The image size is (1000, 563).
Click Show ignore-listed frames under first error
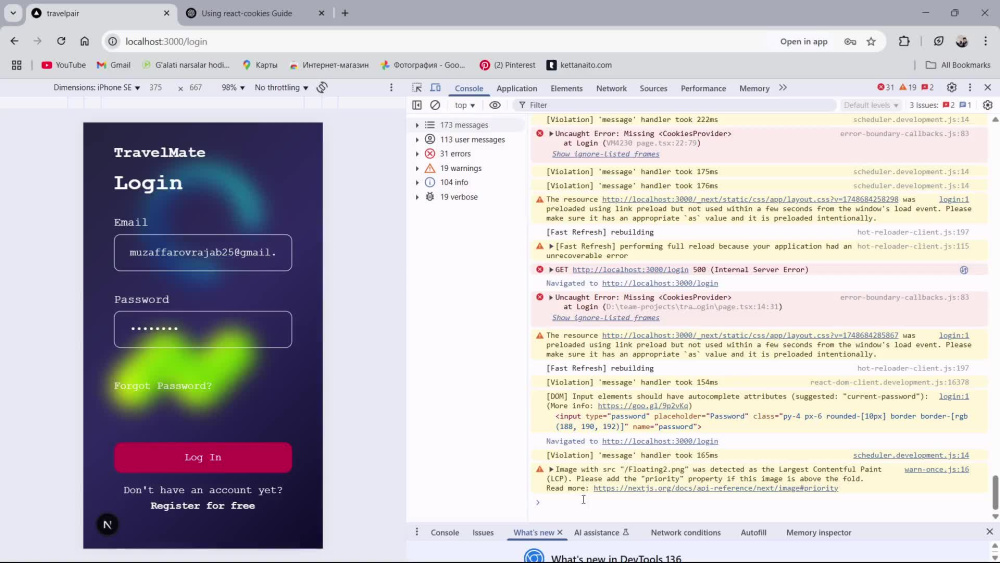[605, 154]
